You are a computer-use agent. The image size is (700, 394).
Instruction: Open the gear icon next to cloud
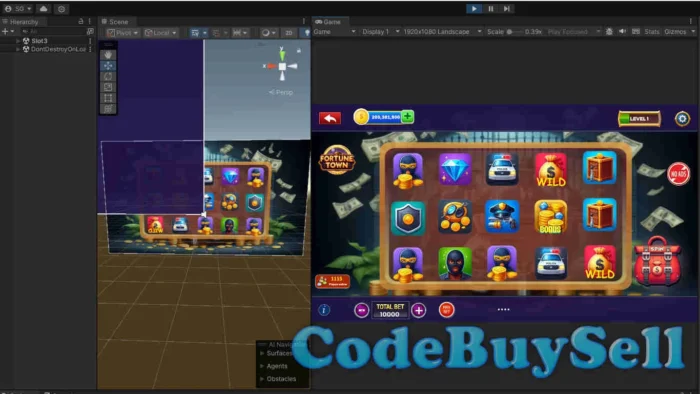tap(62, 9)
